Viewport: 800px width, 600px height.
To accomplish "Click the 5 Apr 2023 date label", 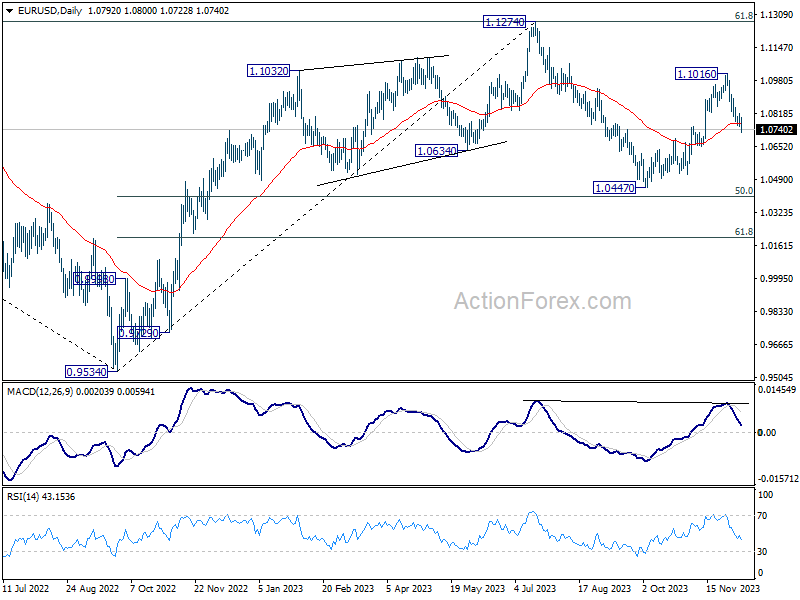I will (x=409, y=588).
